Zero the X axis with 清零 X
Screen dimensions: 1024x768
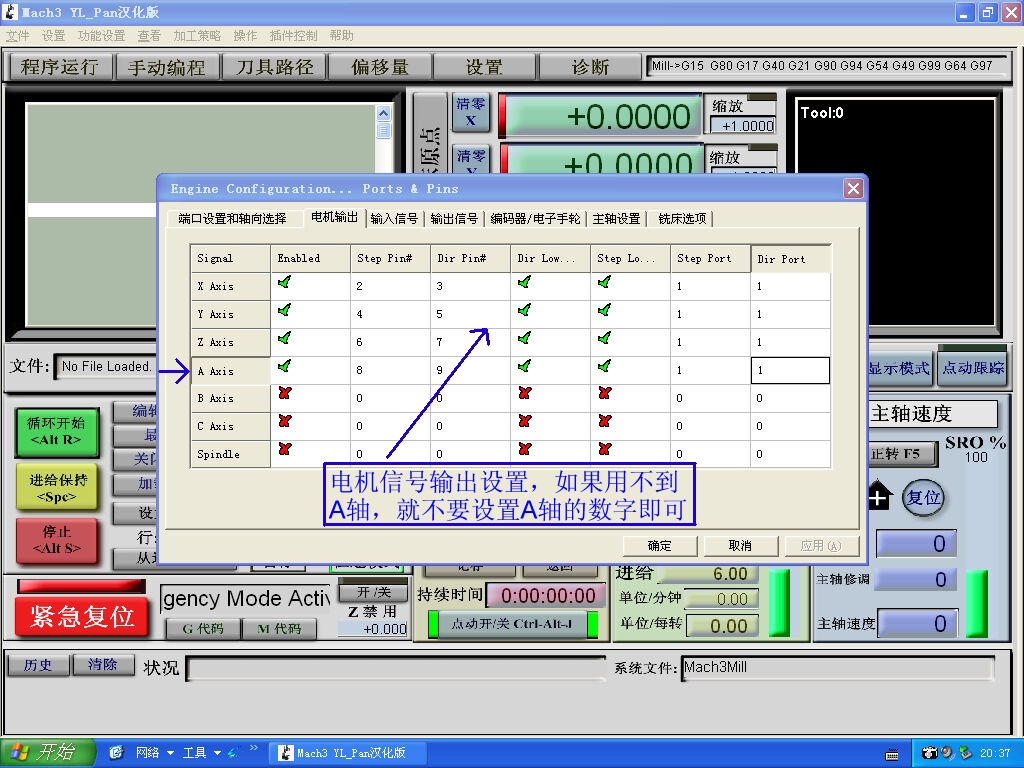click(470, 112)
